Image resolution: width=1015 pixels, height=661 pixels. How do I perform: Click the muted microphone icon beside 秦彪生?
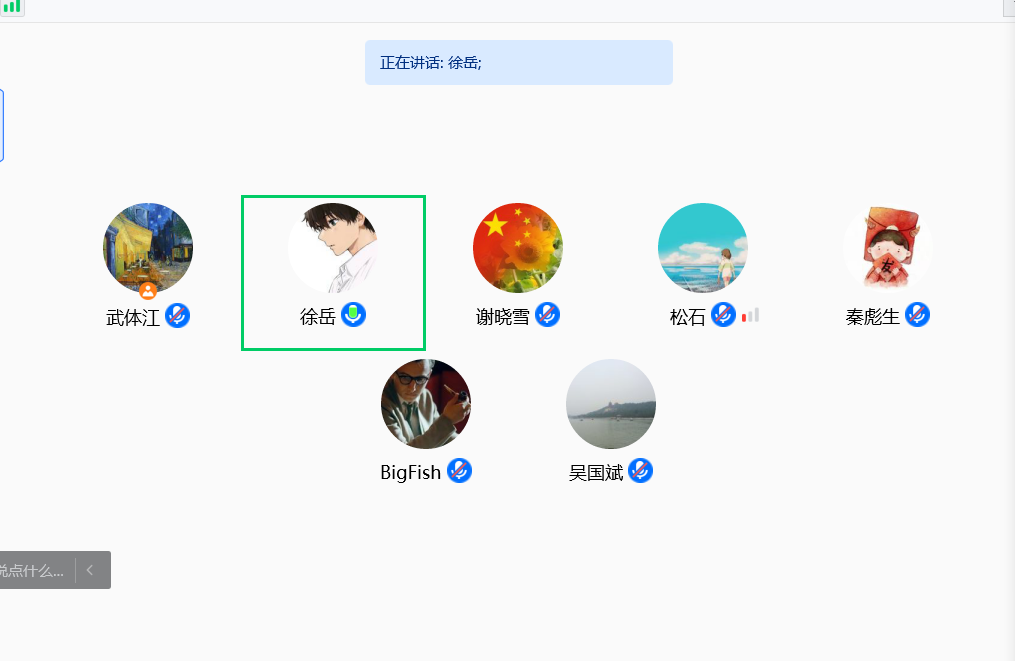pos(917,315)
